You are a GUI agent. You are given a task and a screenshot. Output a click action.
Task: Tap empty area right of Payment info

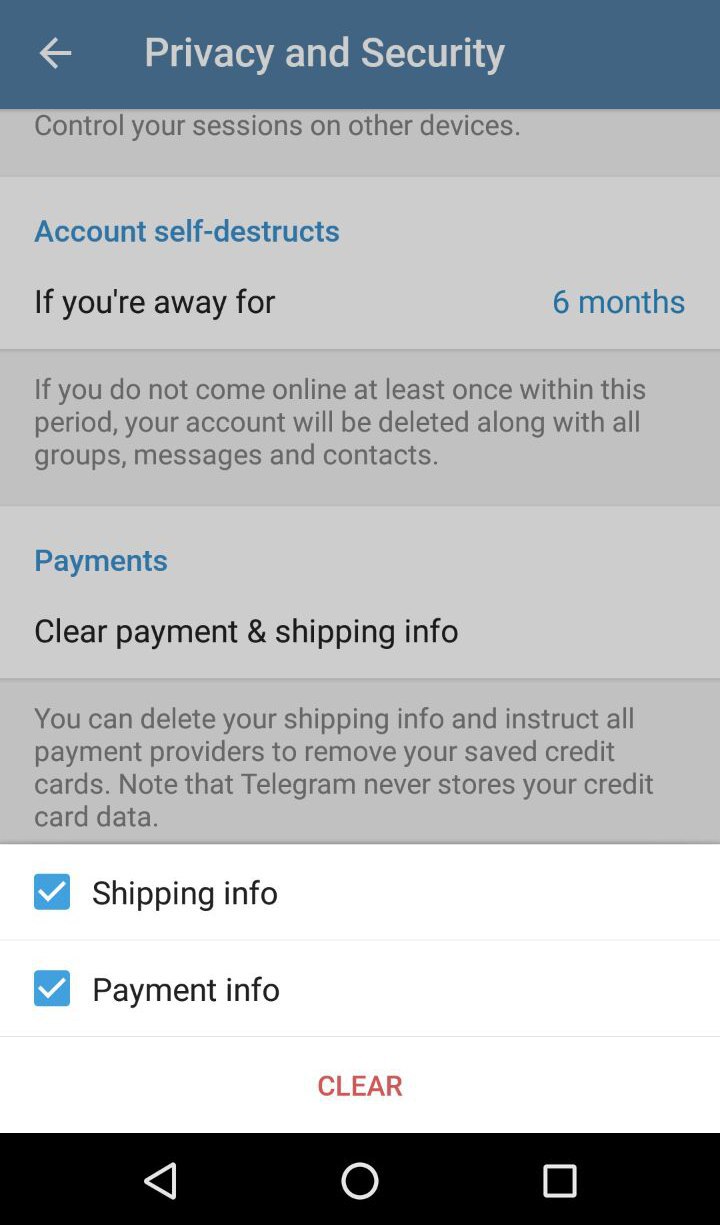point(498,988)
